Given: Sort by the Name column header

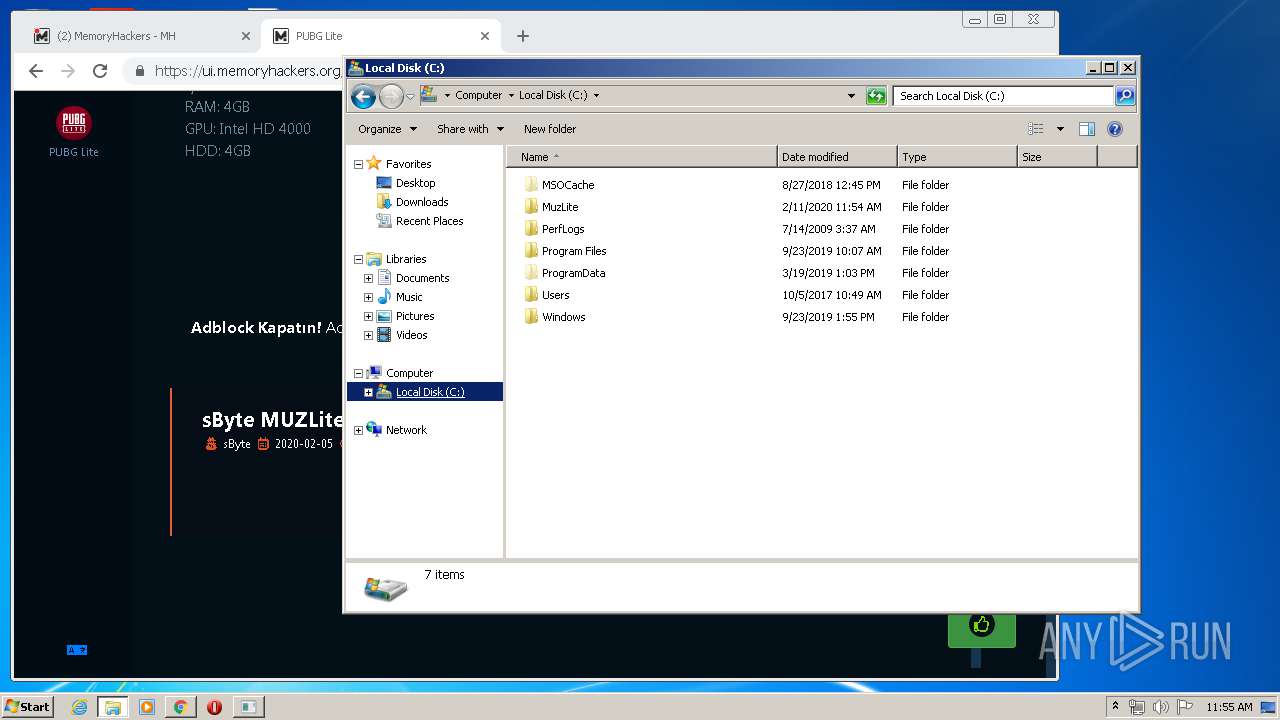Looking at the screenshot, I should tap(642, 157).
